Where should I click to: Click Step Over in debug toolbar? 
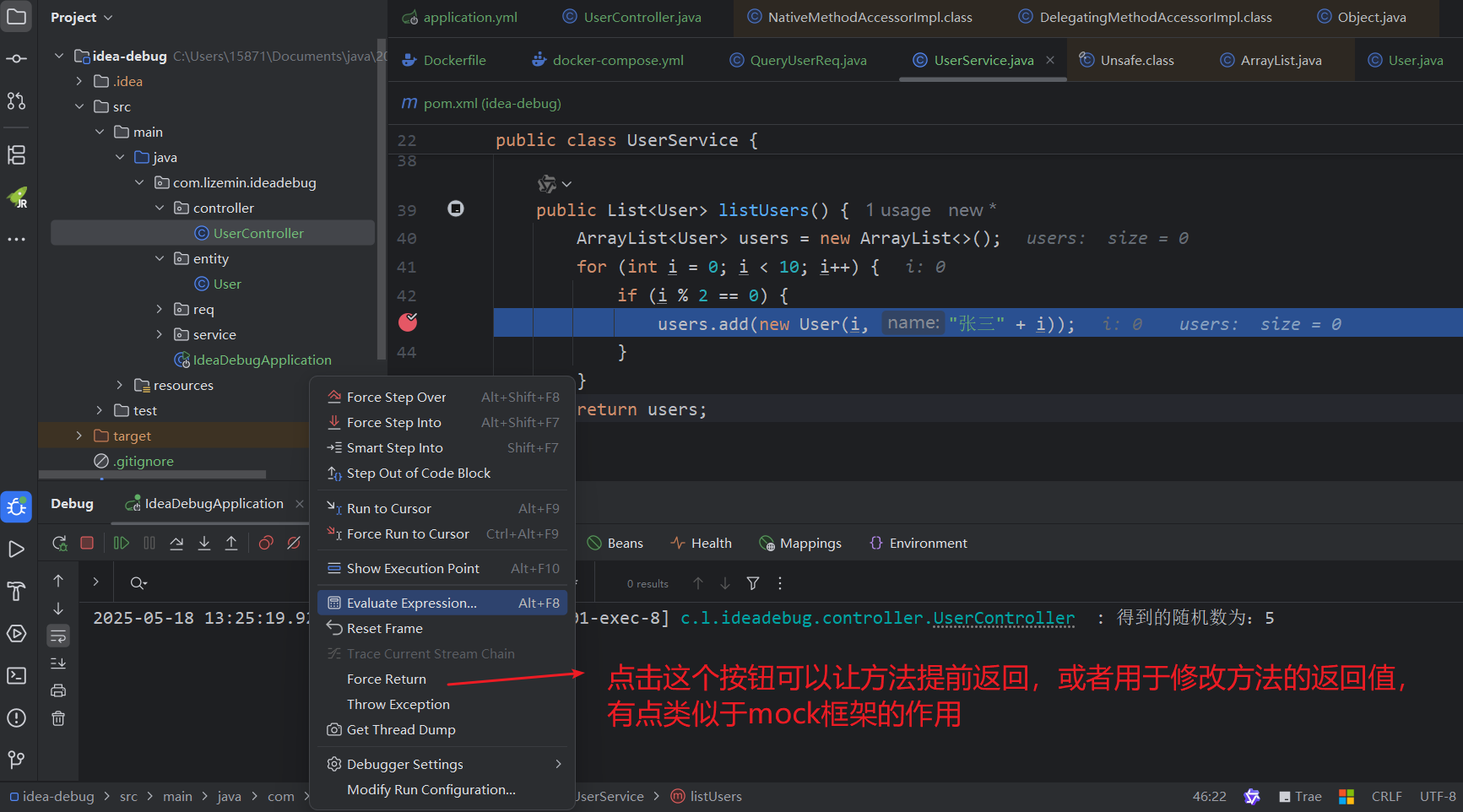pyautogui.click(x=176, y=543)
